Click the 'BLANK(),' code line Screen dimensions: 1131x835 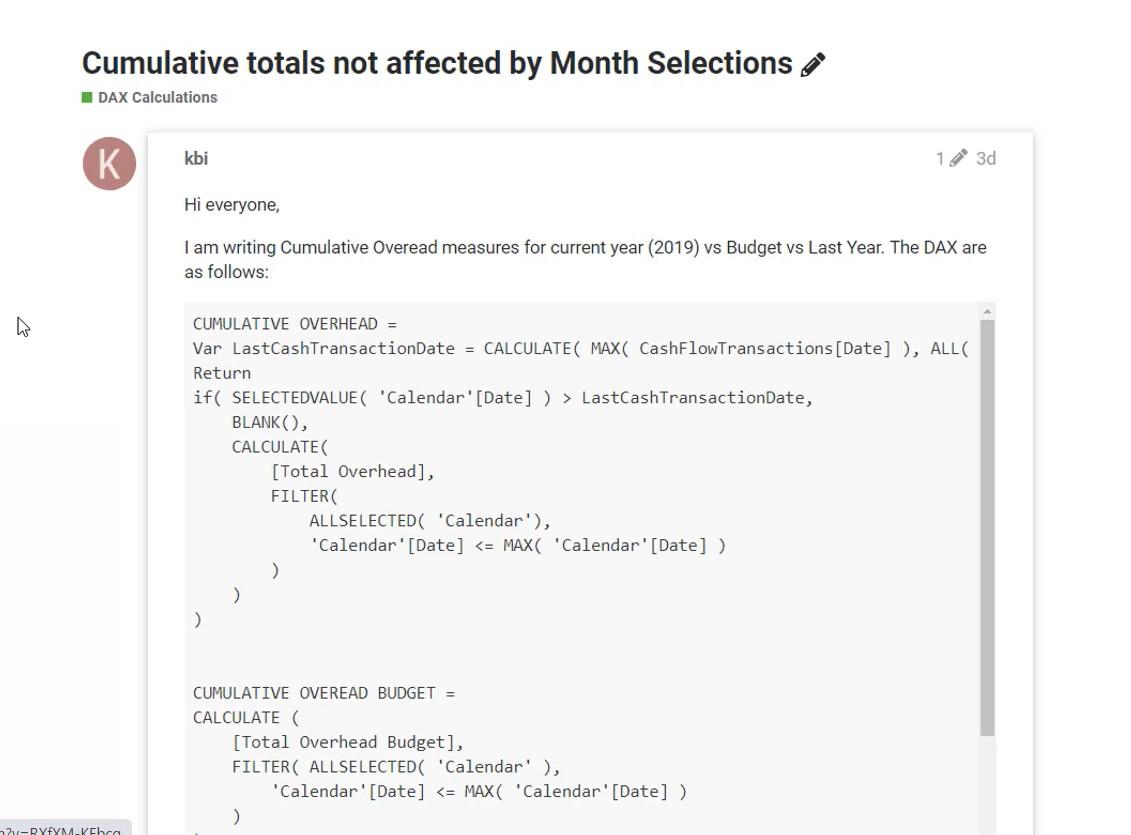point(270,423)
